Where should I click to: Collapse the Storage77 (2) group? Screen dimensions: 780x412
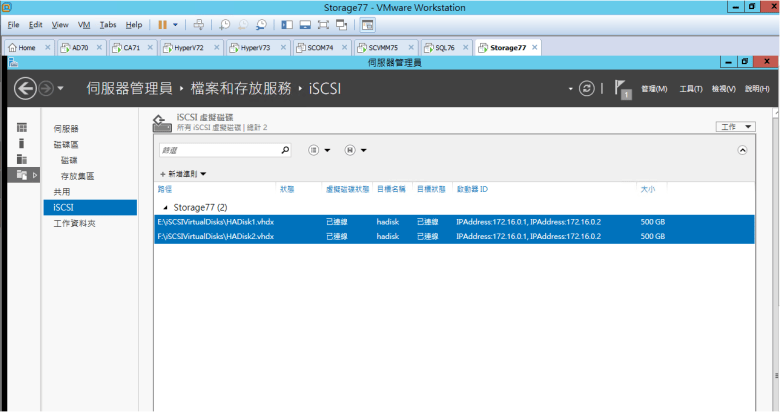(x=162, y=207)
